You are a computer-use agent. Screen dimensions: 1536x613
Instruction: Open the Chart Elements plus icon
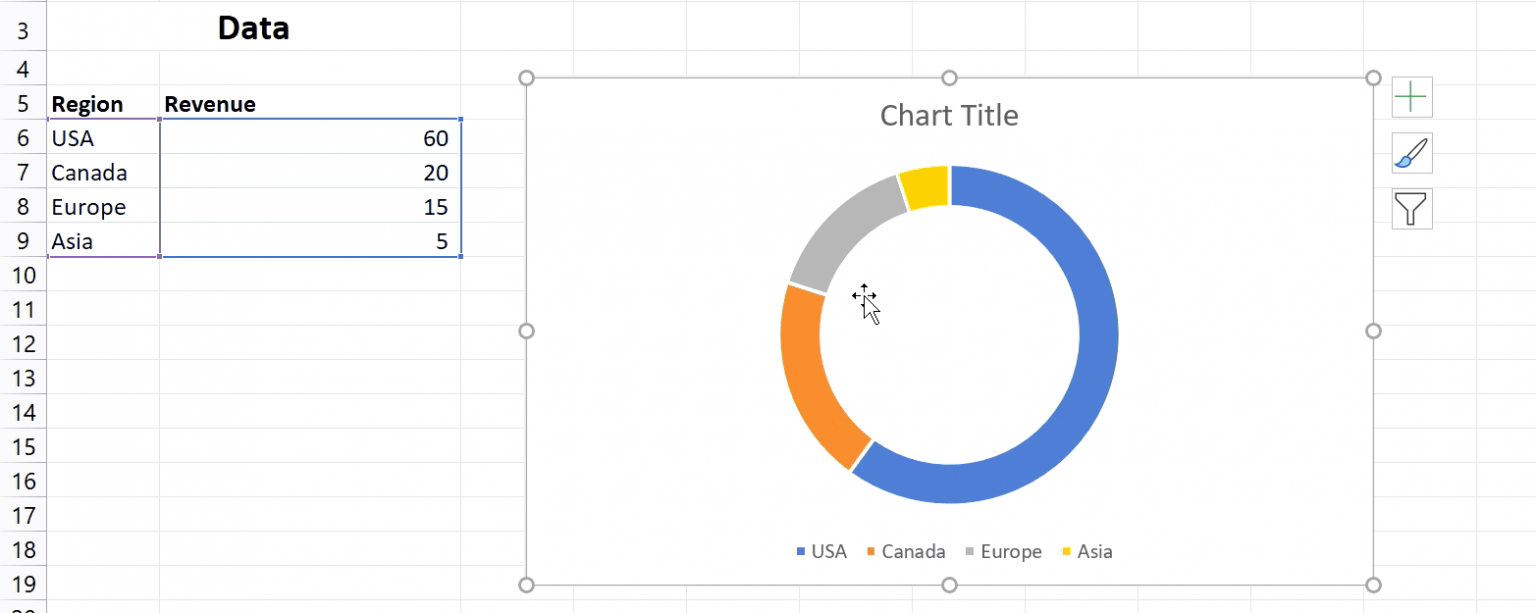(1411, 96)
